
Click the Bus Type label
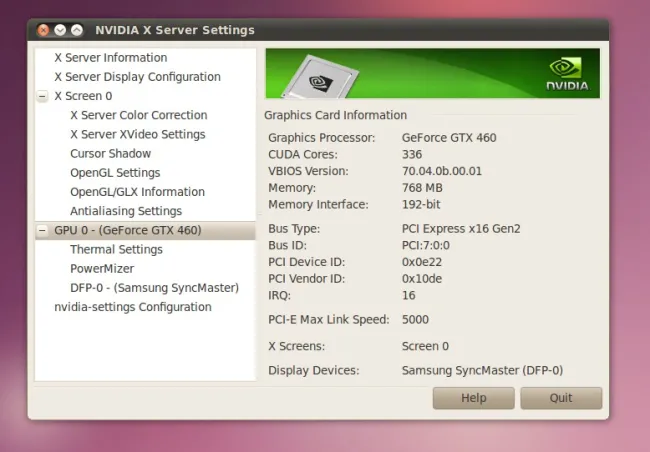[294, 229]
